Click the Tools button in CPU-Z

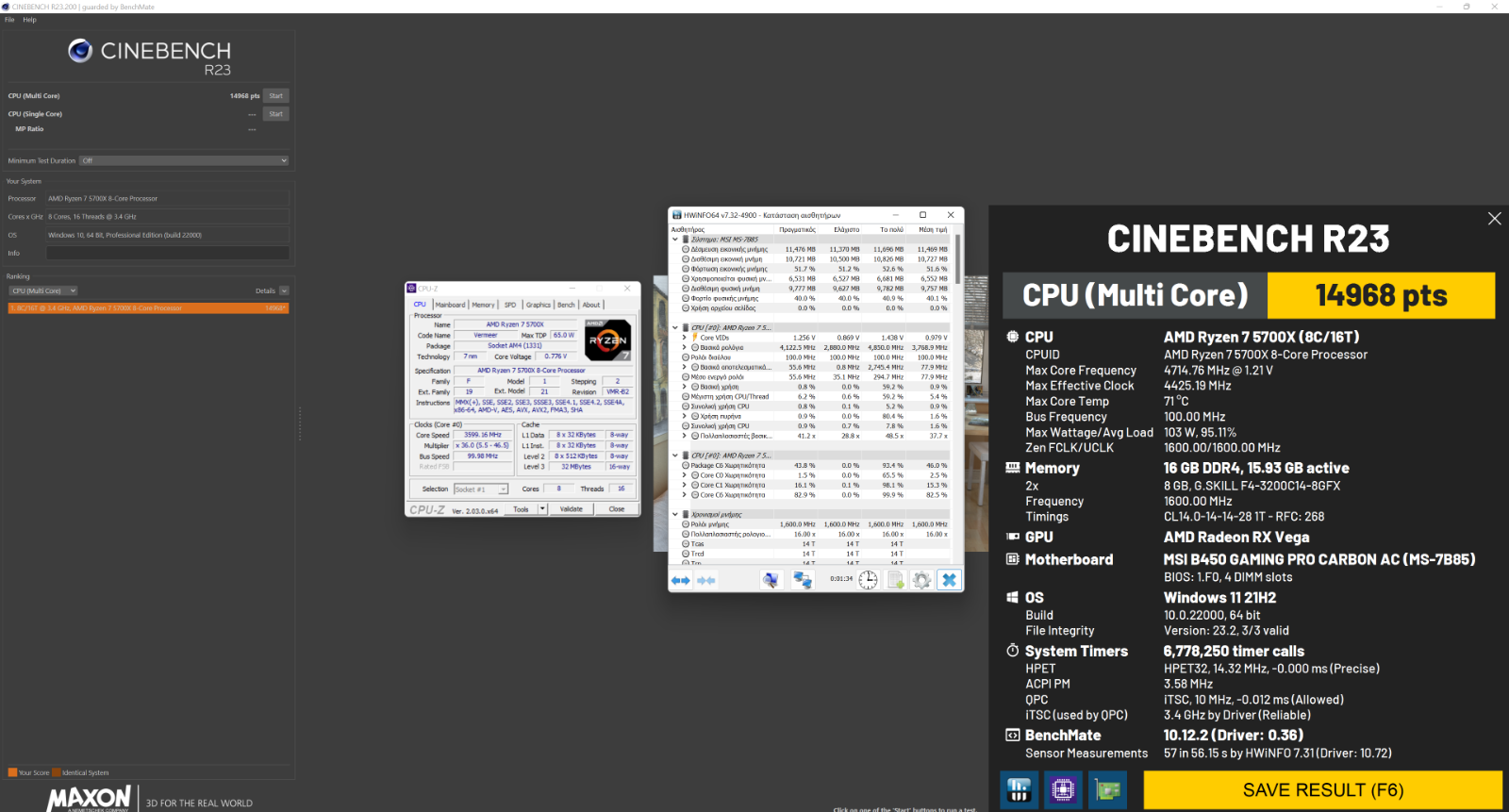click(521, 509)
